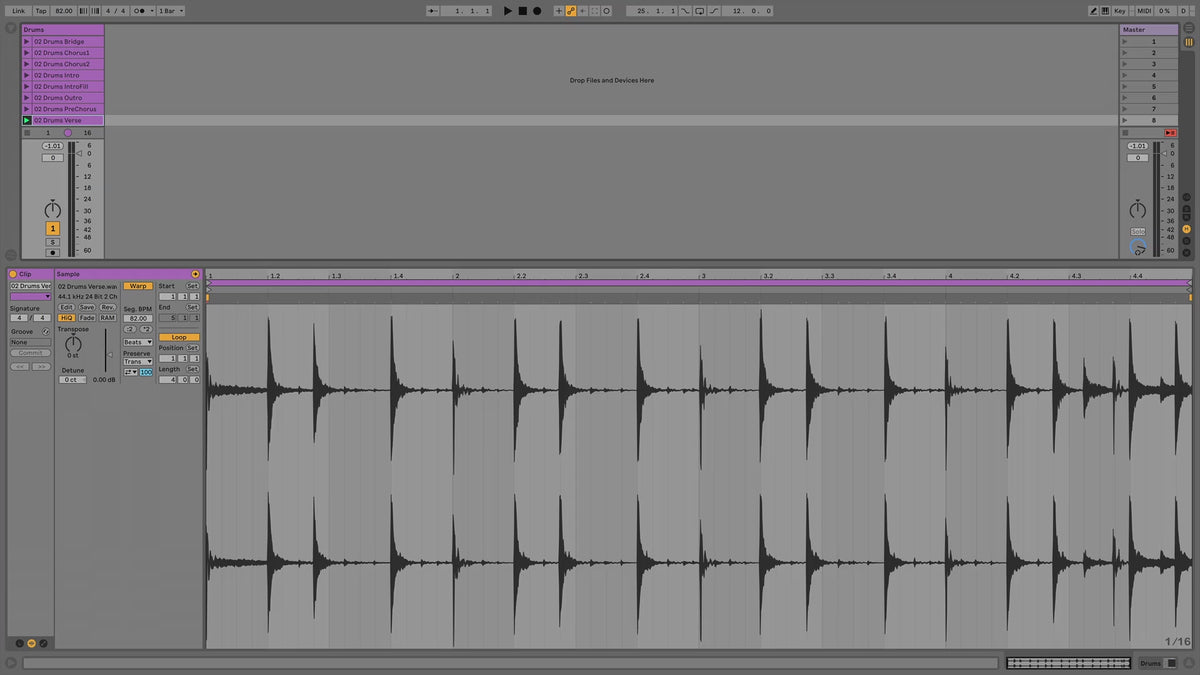The height and width of the screenshot is (675, 1200).
Task: Toggle the metronome button
Action: point(139,11)
